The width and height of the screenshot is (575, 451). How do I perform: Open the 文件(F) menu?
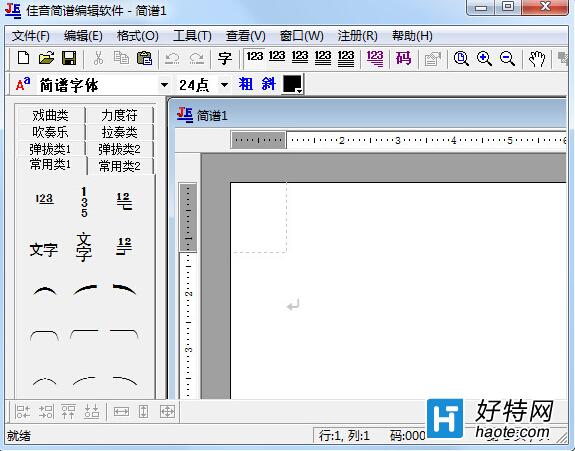point(30,36)
